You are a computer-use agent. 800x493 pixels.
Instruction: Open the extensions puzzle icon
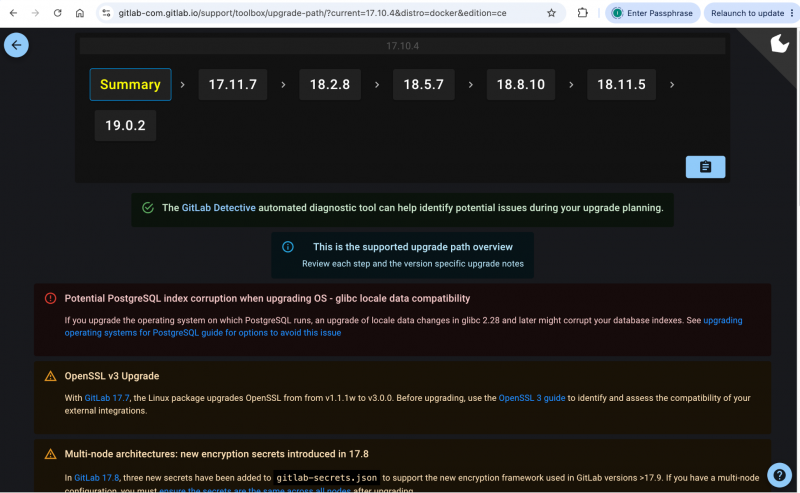582,13
